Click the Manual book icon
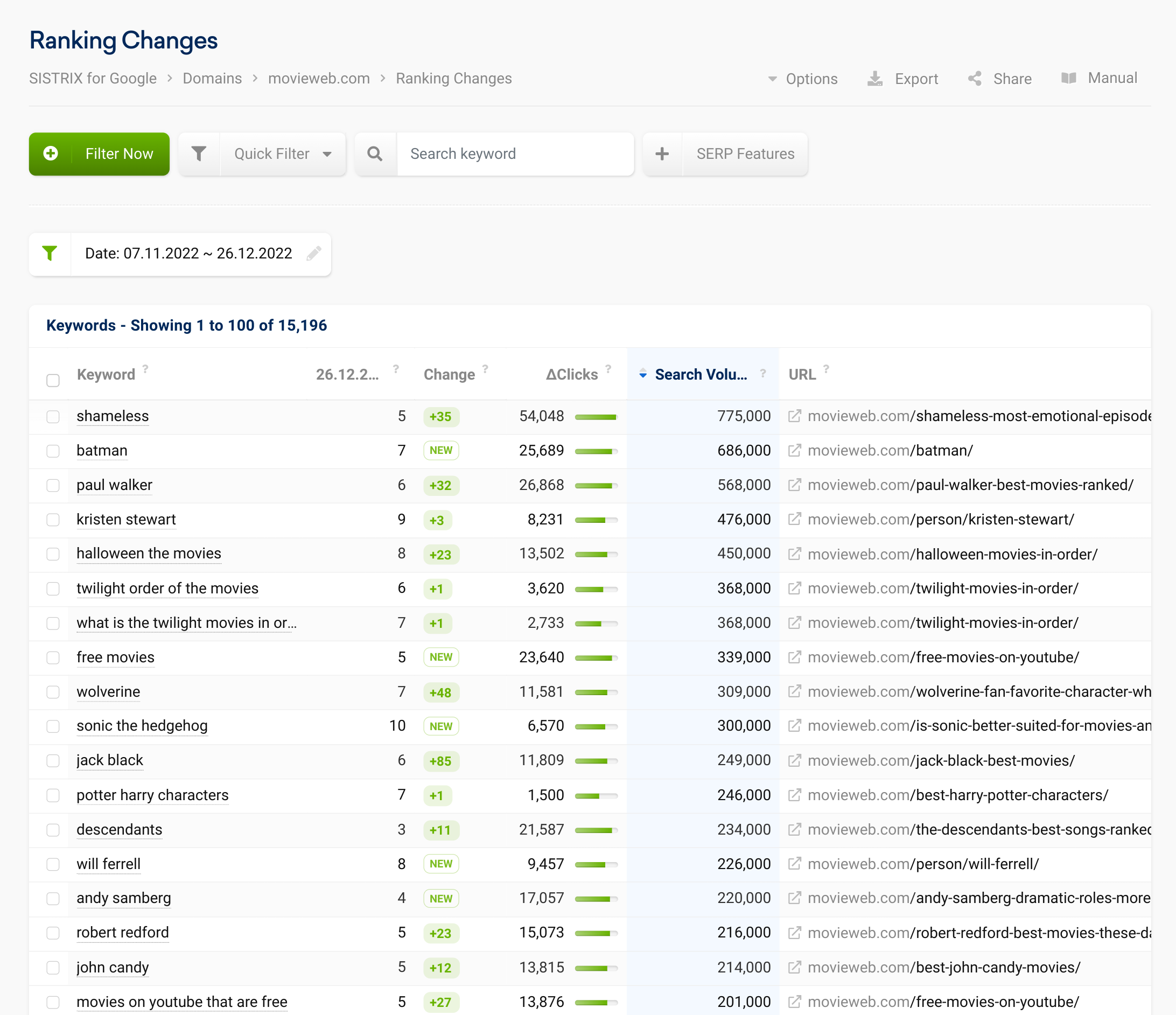 1069,78
